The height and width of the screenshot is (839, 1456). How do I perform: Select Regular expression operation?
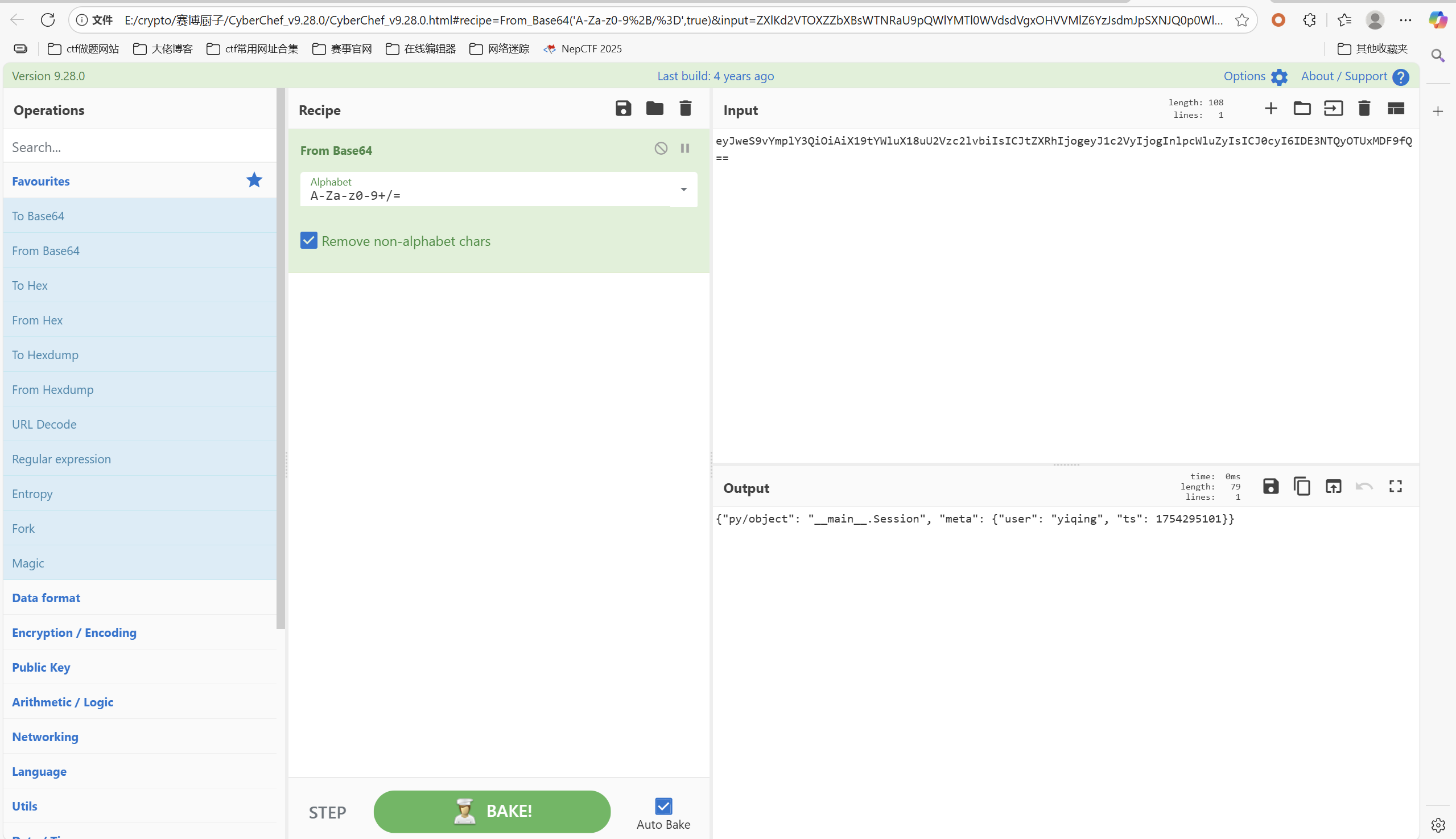point(140,459)
